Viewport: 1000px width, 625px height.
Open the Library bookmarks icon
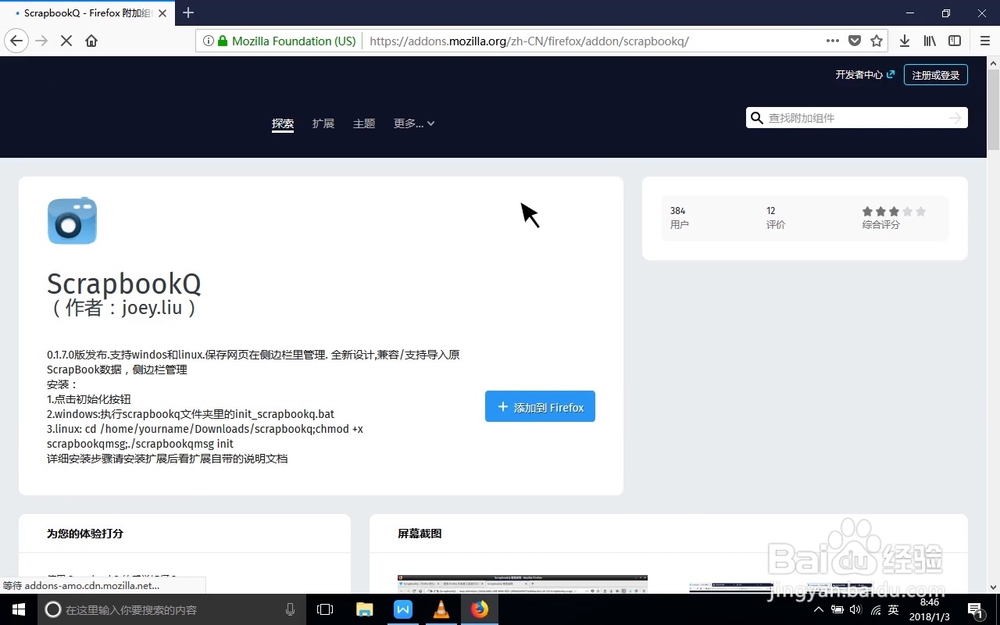[930, 41]
